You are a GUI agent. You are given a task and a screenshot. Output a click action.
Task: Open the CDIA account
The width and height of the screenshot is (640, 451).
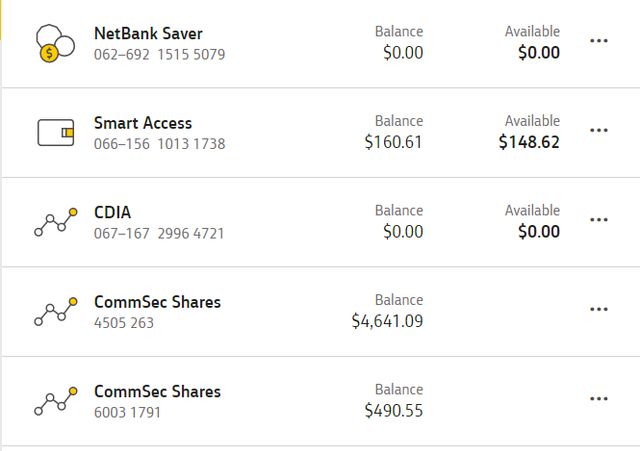(113, 212)
